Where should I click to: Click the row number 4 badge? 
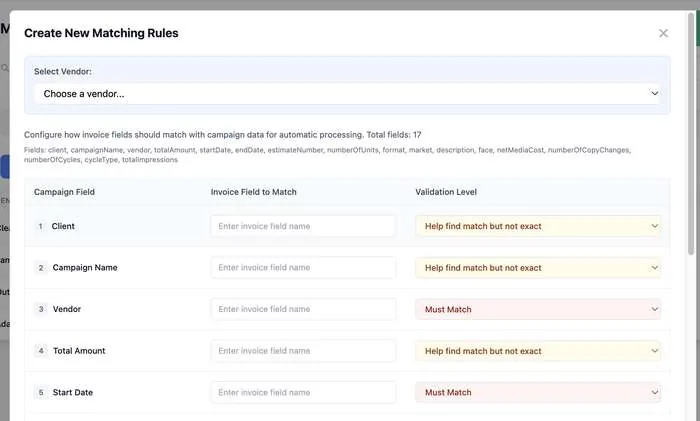point(41,350)
